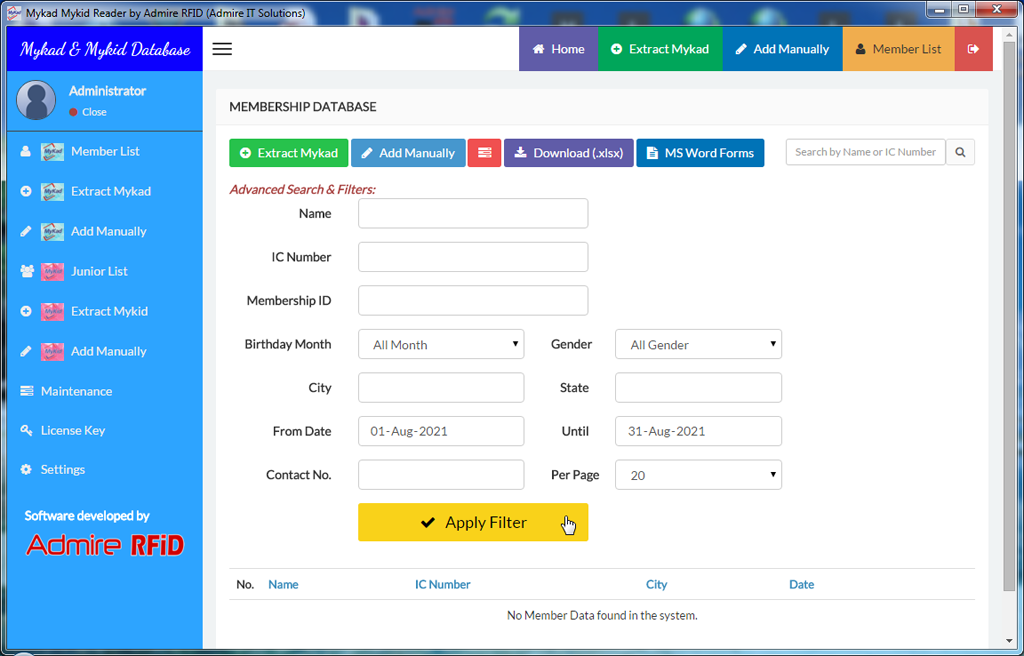Open Settings from the sidebar
1024x656 pixels.
point(62,469)
